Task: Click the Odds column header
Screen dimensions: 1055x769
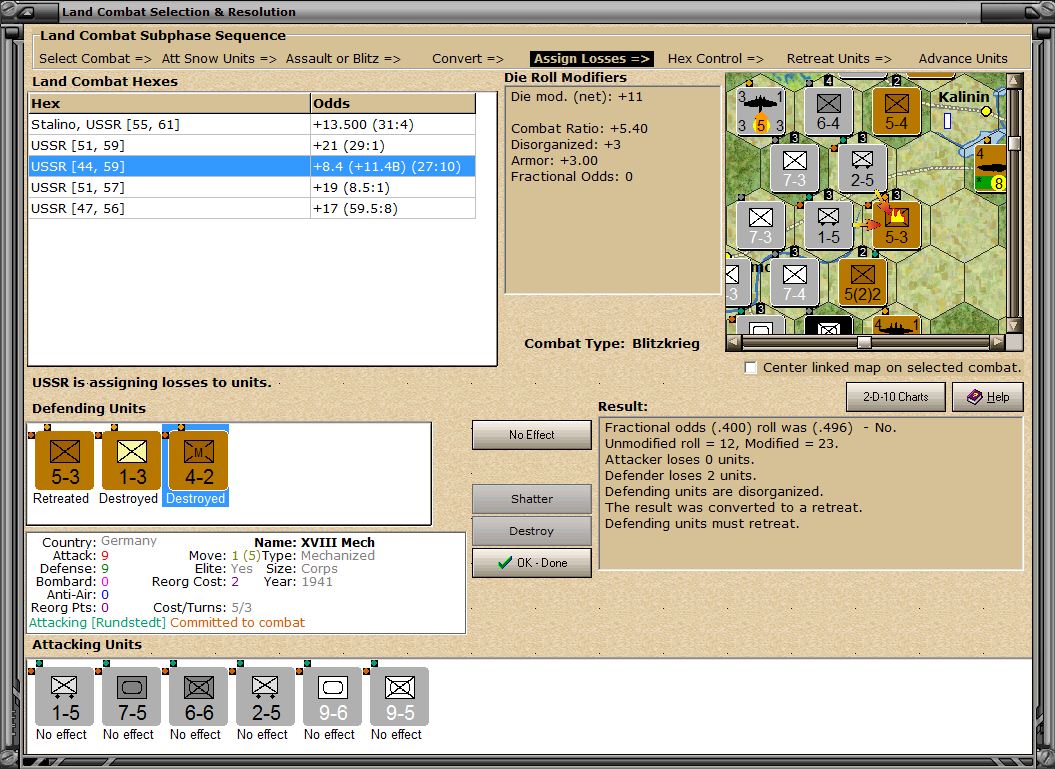Action: (393, 103)
